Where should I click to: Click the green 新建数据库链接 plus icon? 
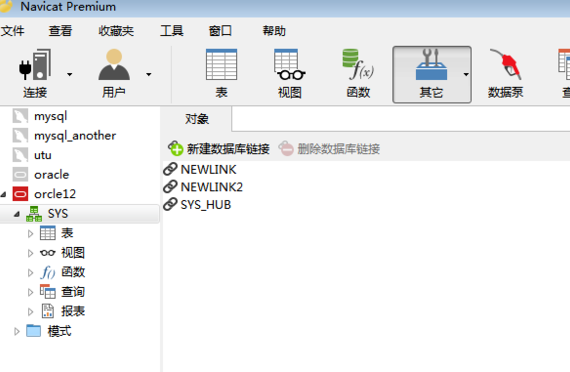click(x=176, y=148)
